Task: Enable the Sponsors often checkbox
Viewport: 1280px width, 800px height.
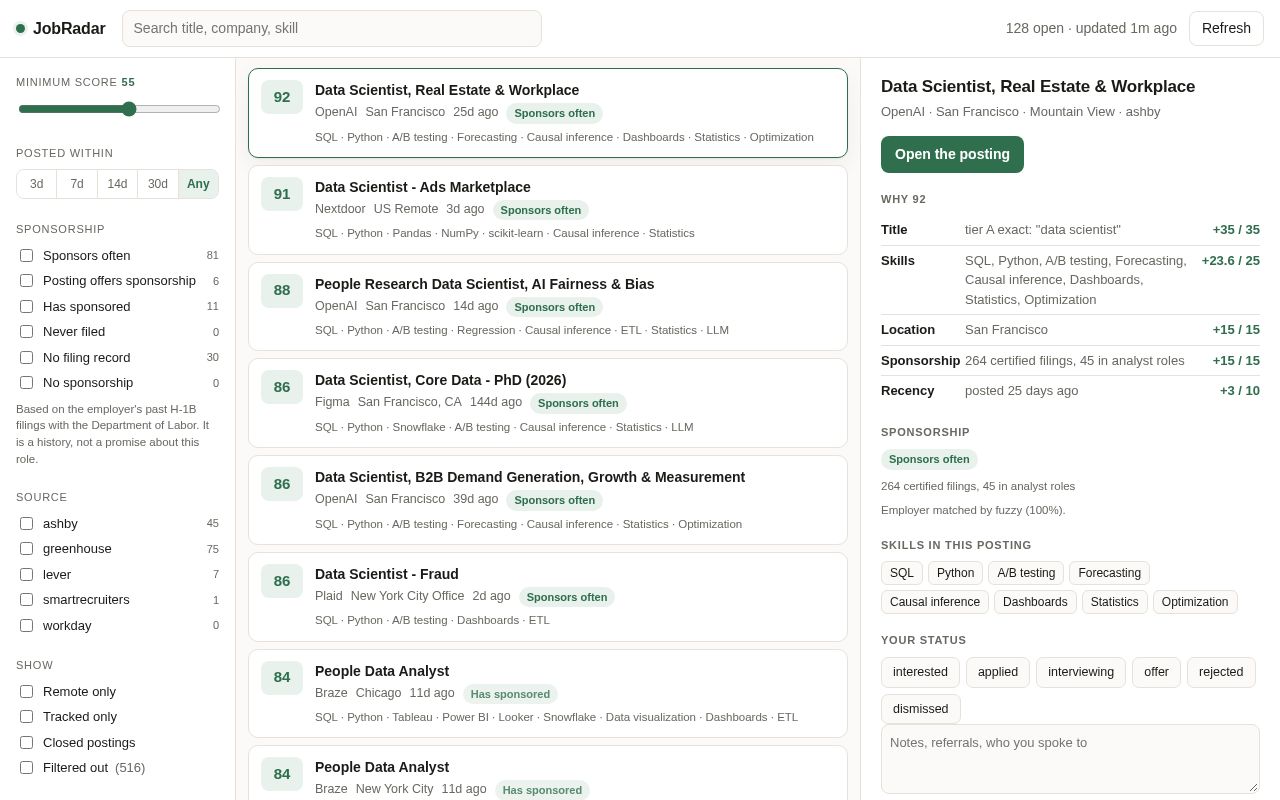Action: [x=26, y=255]
